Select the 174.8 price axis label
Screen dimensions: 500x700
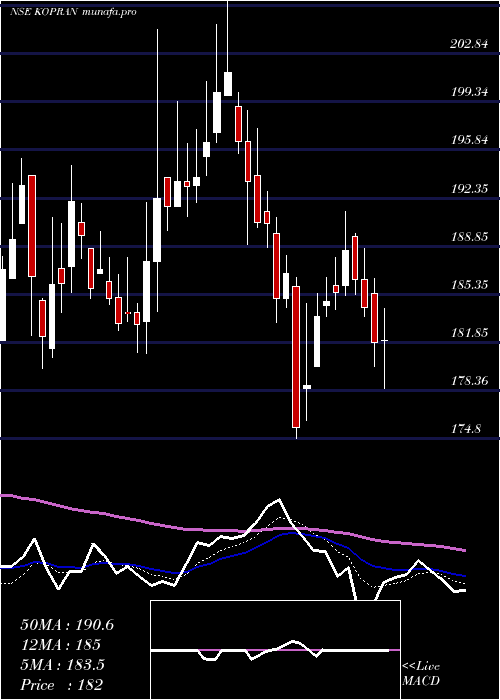coord(466,429)
